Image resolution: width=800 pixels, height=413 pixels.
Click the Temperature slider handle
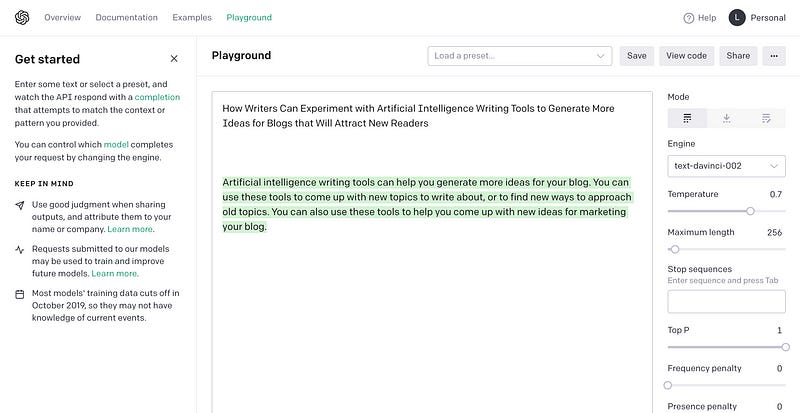point(750,211)
